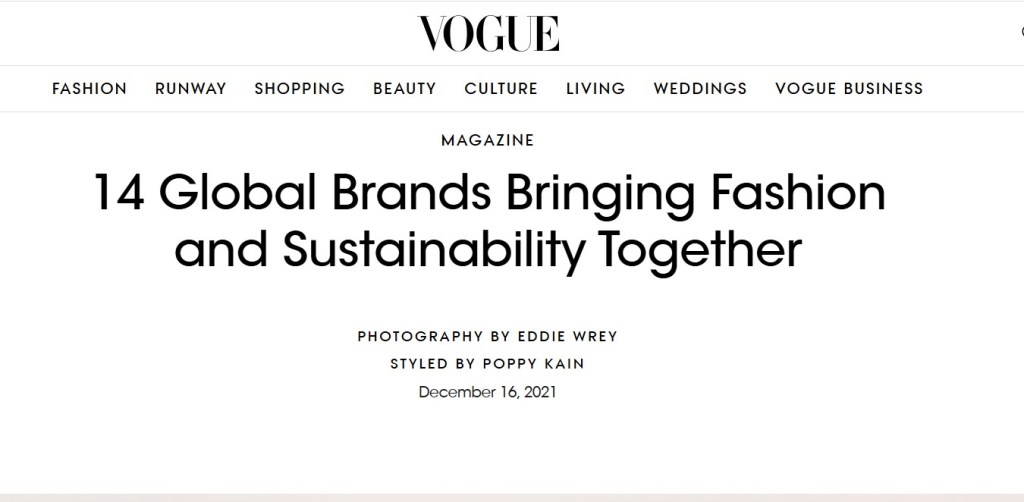The height and width of the screenshot is (502, 1024).
Task: Open Vogue Business from the navigation
Action: click(x=849, y=88)
